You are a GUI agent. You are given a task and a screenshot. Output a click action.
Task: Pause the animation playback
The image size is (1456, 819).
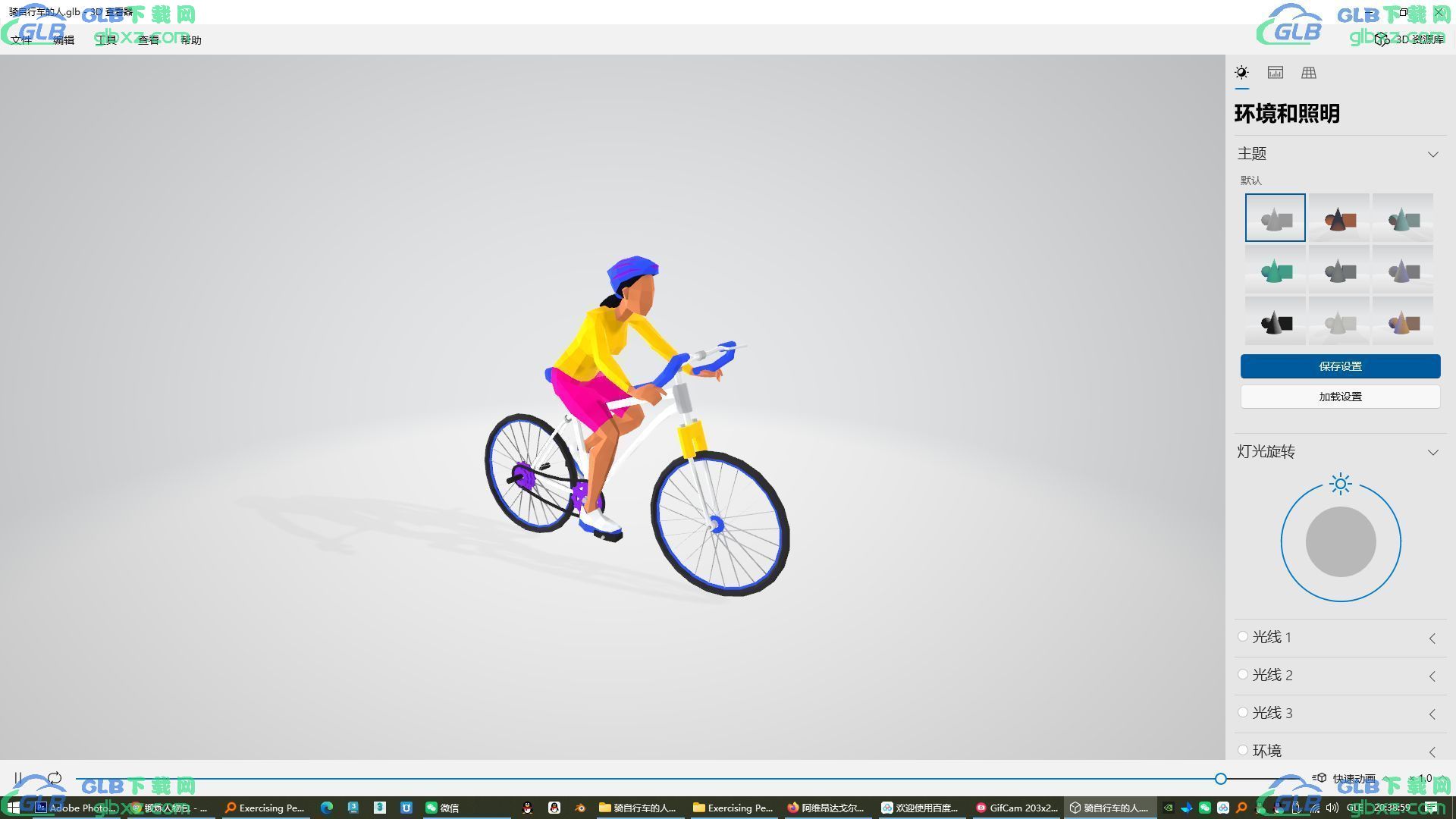(18, 778)
